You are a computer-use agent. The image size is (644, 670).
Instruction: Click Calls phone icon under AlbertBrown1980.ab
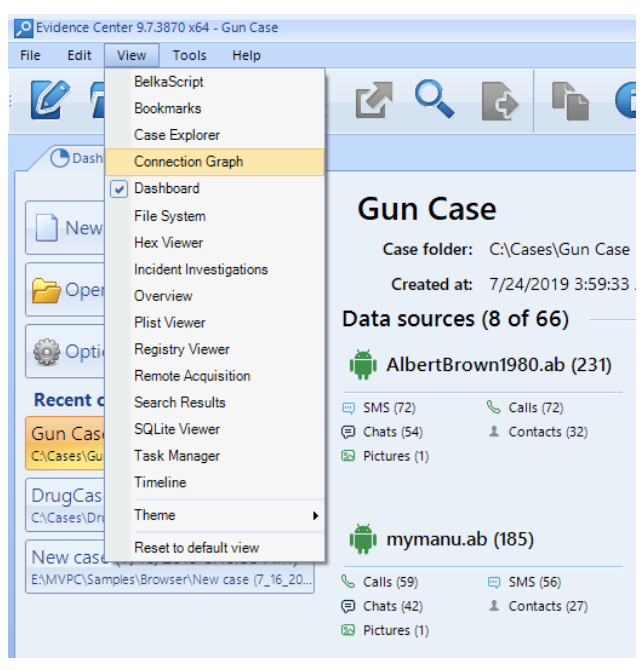(x=493, y=407)
